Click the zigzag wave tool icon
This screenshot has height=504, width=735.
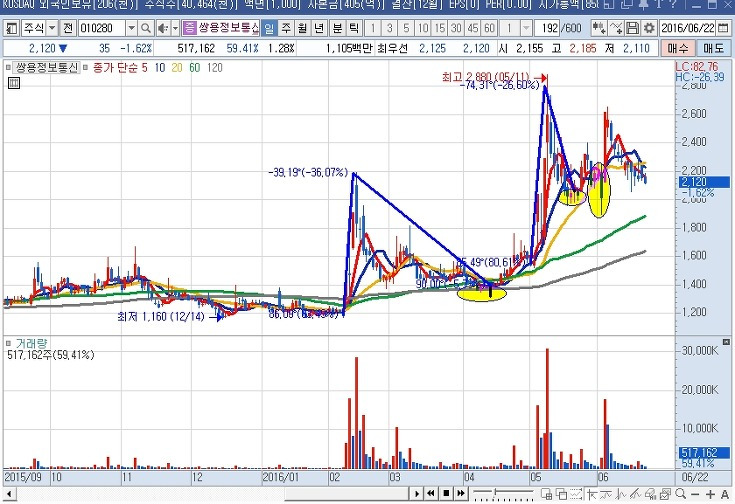(621, 494)
